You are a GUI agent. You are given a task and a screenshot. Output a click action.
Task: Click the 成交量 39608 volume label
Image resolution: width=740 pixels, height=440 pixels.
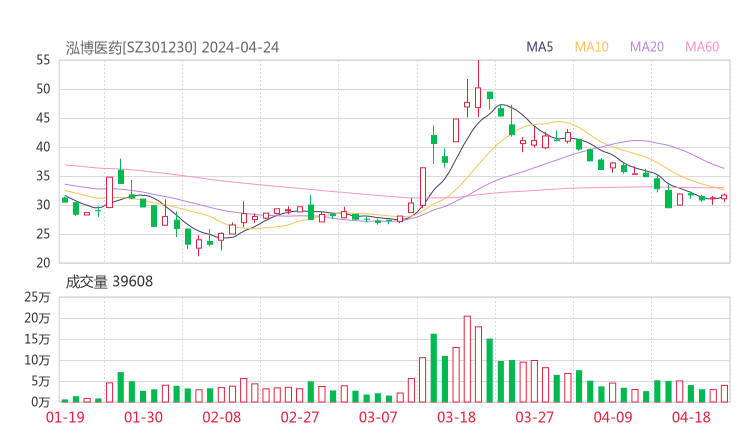click(x=109, y=282)
